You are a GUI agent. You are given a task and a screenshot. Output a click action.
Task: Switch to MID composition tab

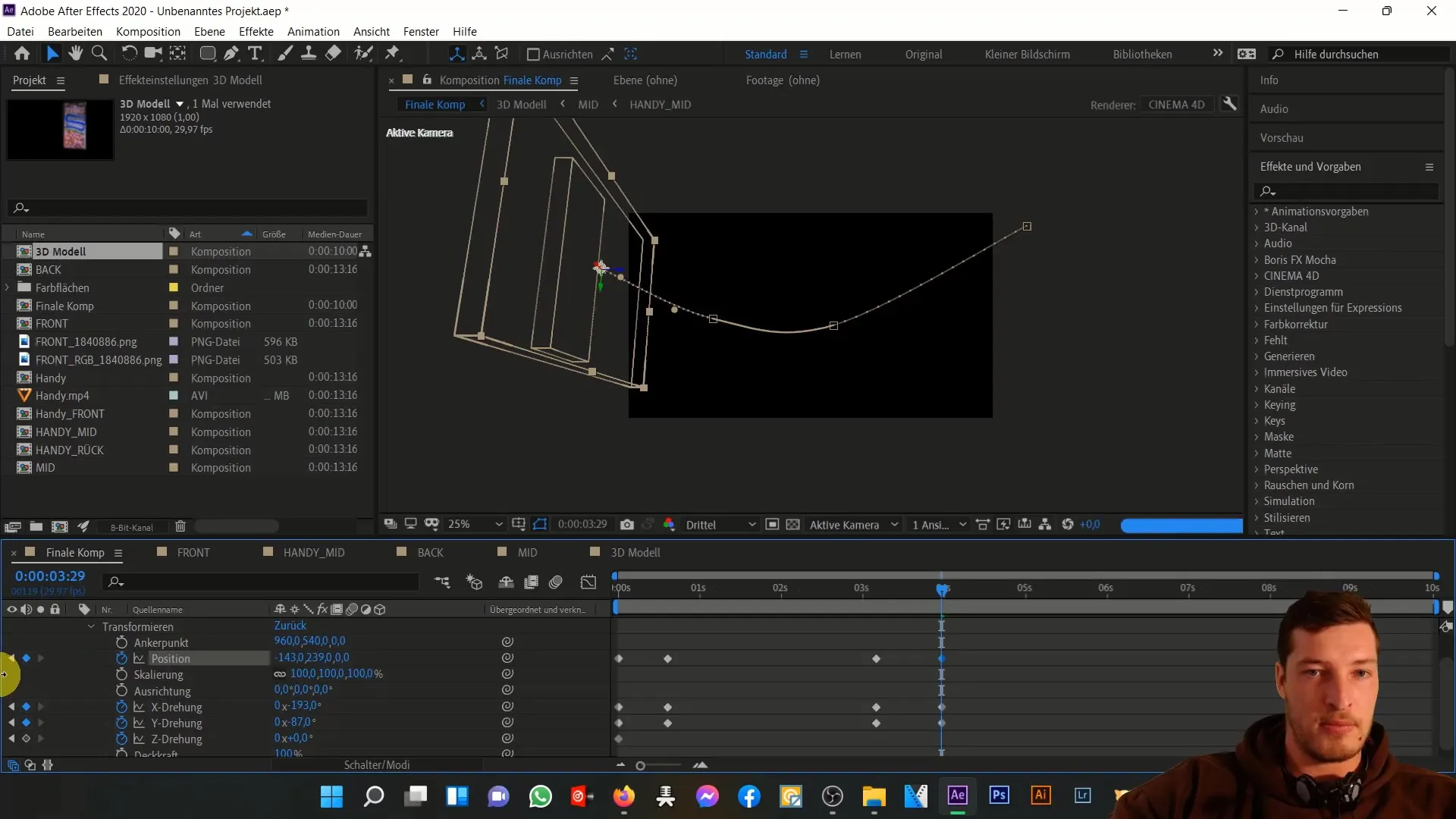(528, 552)
